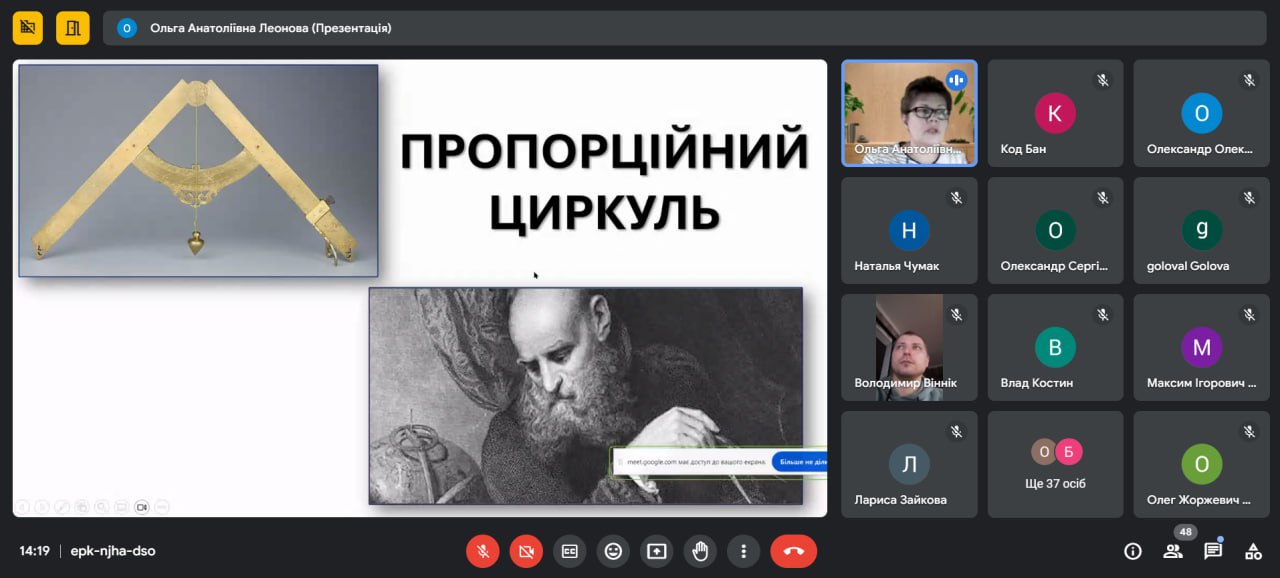Click the g avatar of goloval Golova
This screenshot has width=1280, height=578.
[x=1201, y=230]
